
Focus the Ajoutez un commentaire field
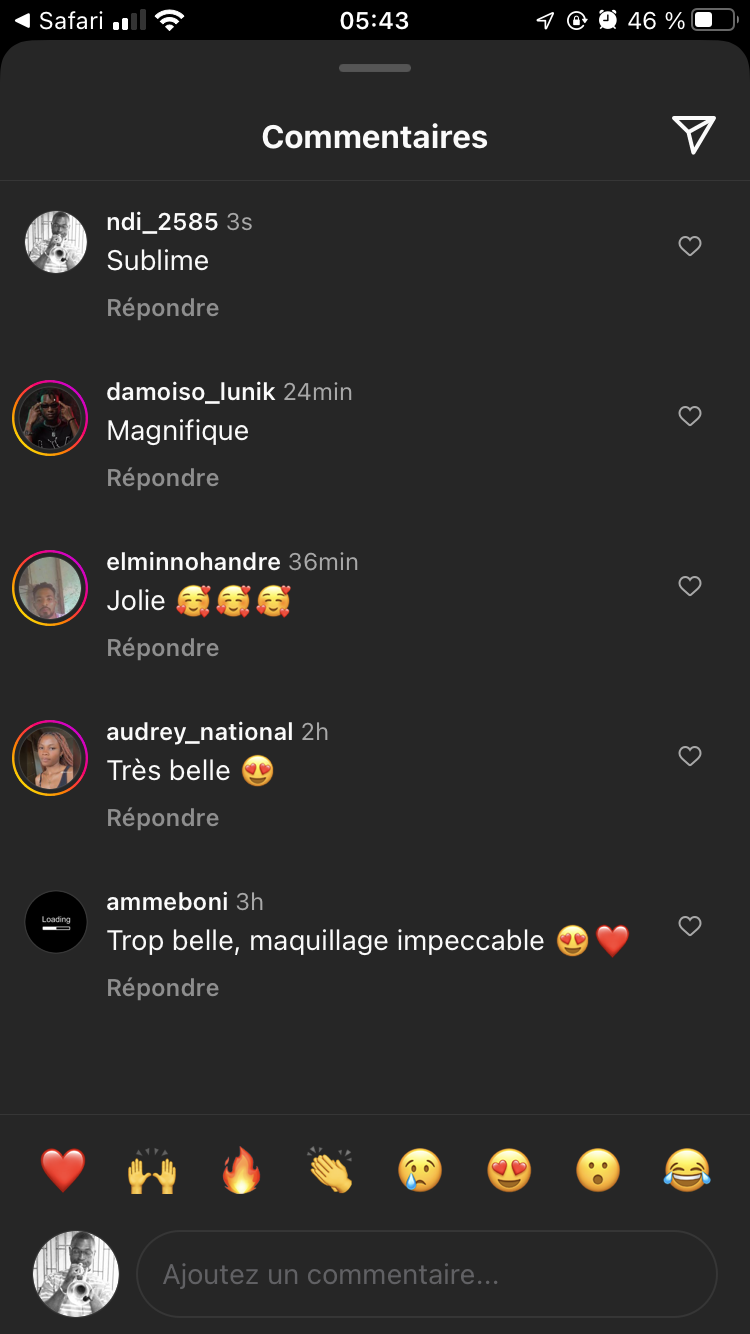pyautogui.click(x=427, y=1274)
